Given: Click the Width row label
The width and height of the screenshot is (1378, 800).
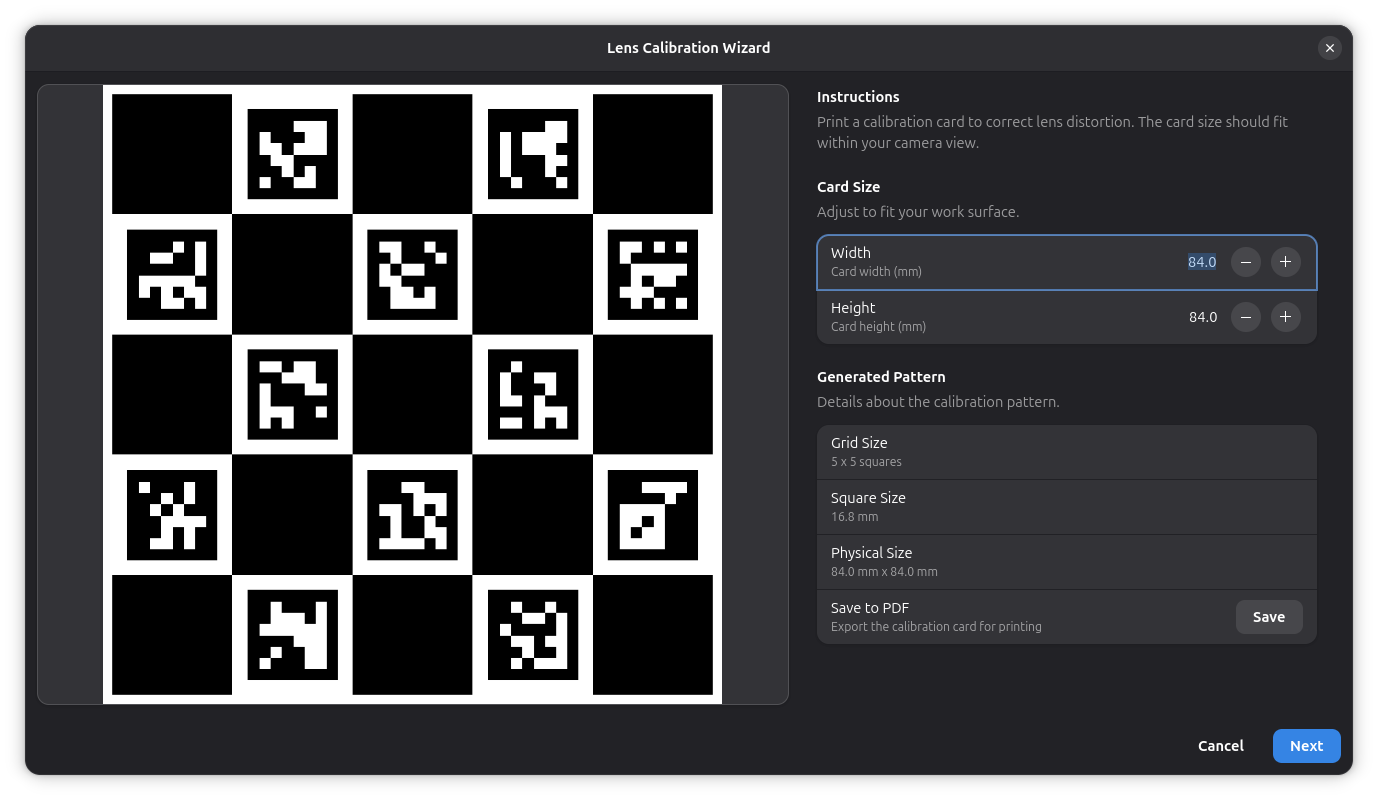Looking at the screenshot, I should pos(850,253).
